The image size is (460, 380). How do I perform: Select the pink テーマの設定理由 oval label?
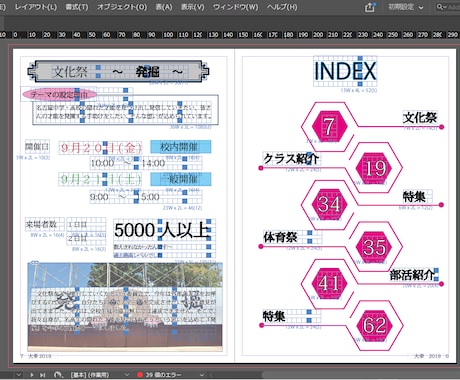pos(59,95)
